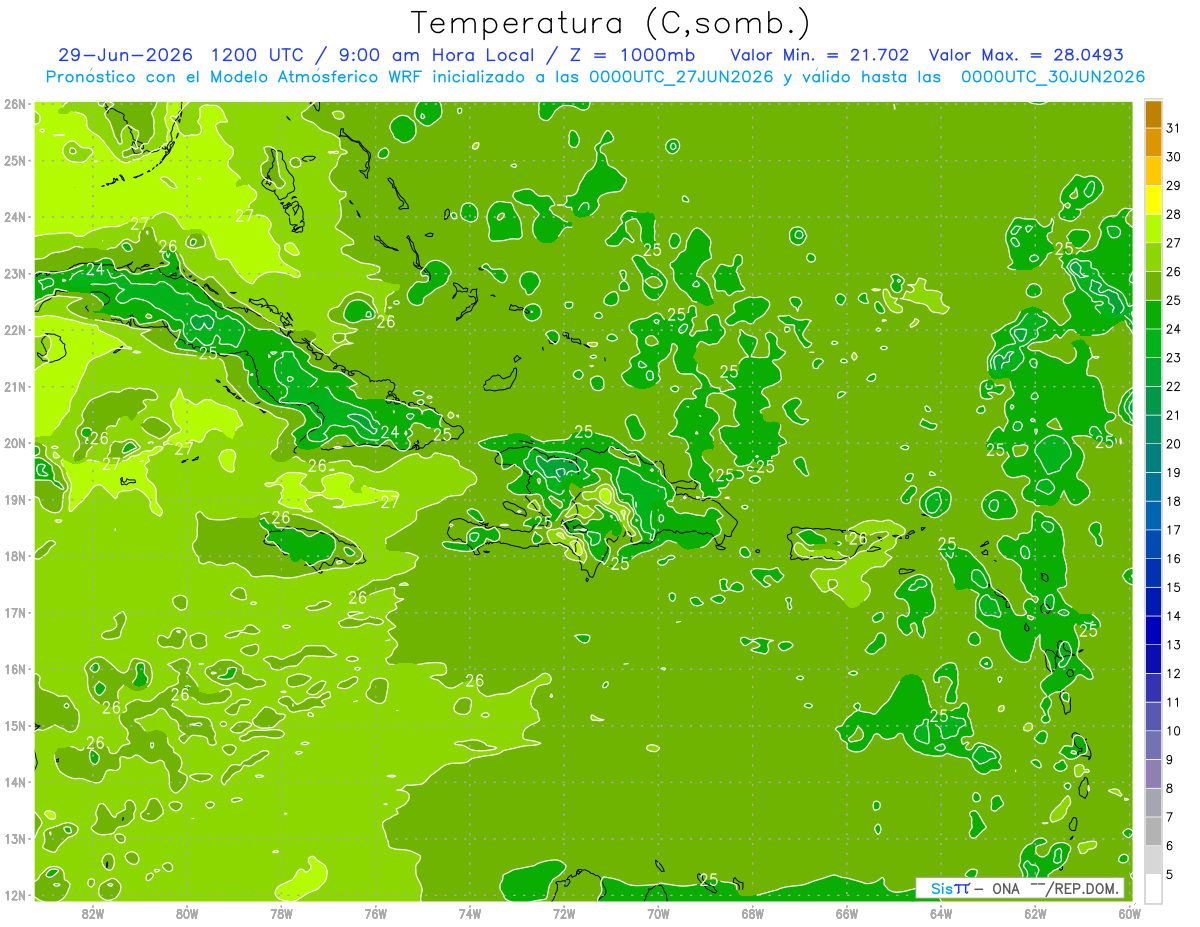Click the legend label "31"
The width and height of the screenshot is (1200, 927).
click(1173, 128)
